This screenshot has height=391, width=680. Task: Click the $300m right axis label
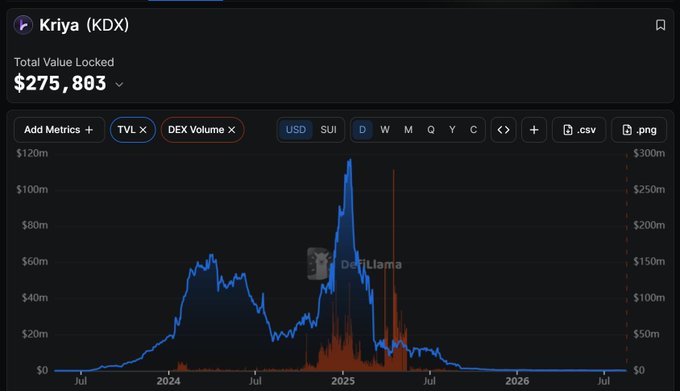tap(649, 153)
